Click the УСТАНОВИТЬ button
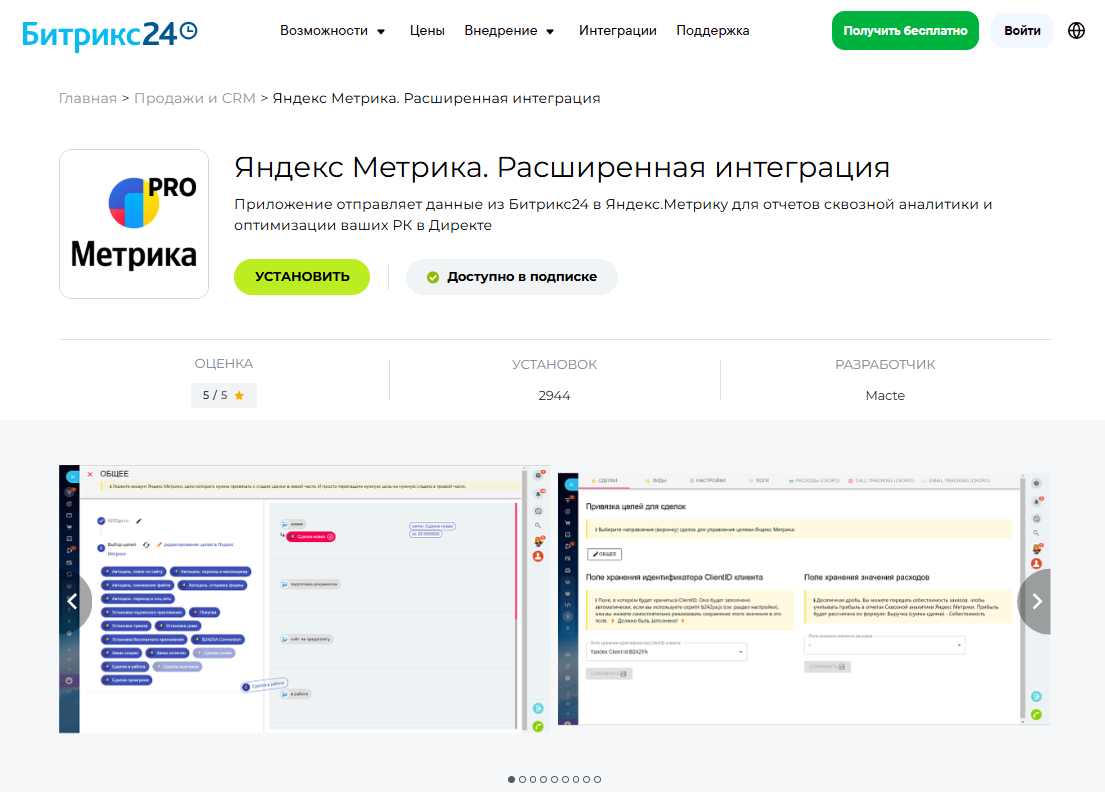1105x792 pixels. coord(301,277)
